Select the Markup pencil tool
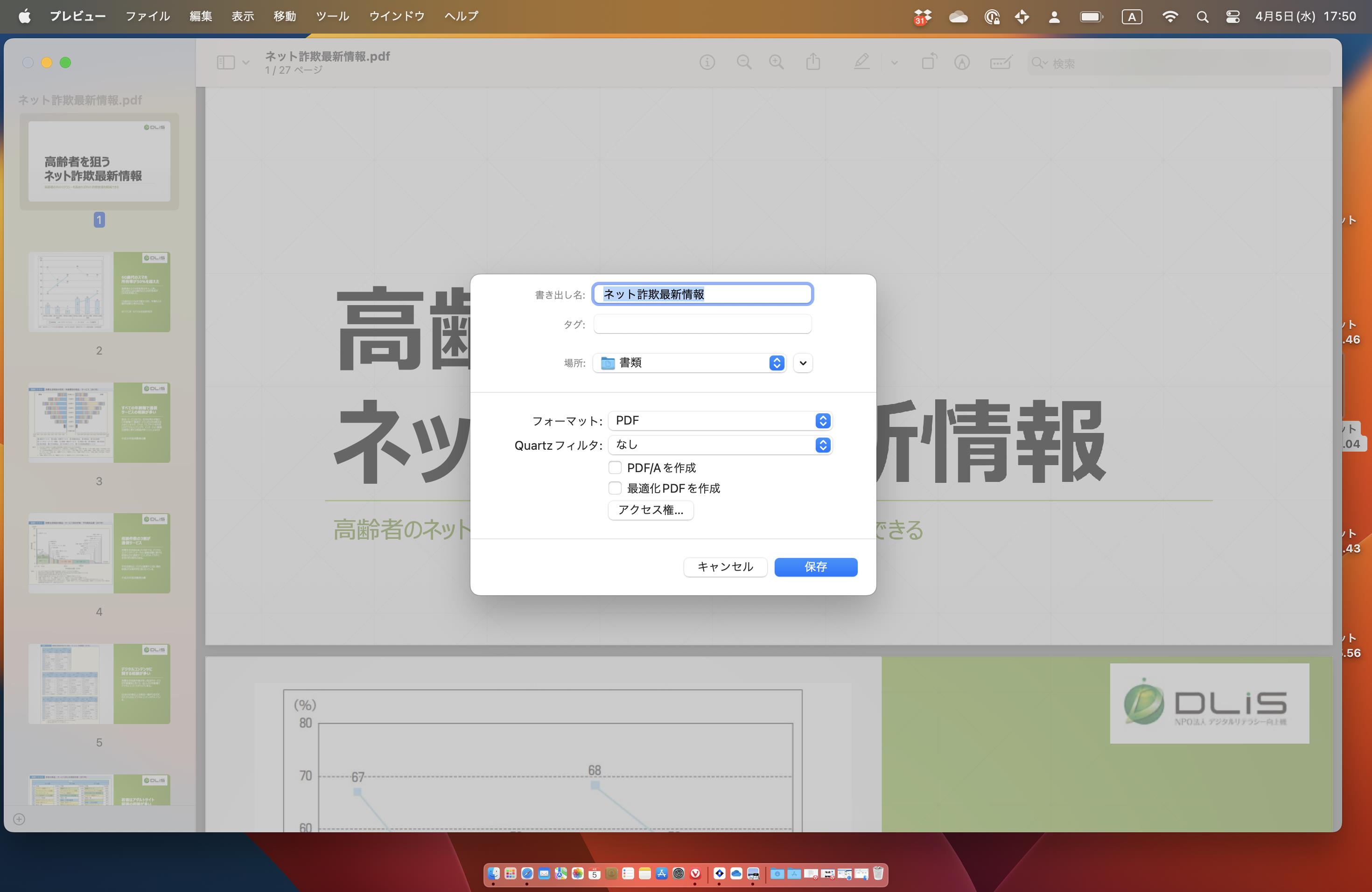1372x892 pixels. point(861,62)
